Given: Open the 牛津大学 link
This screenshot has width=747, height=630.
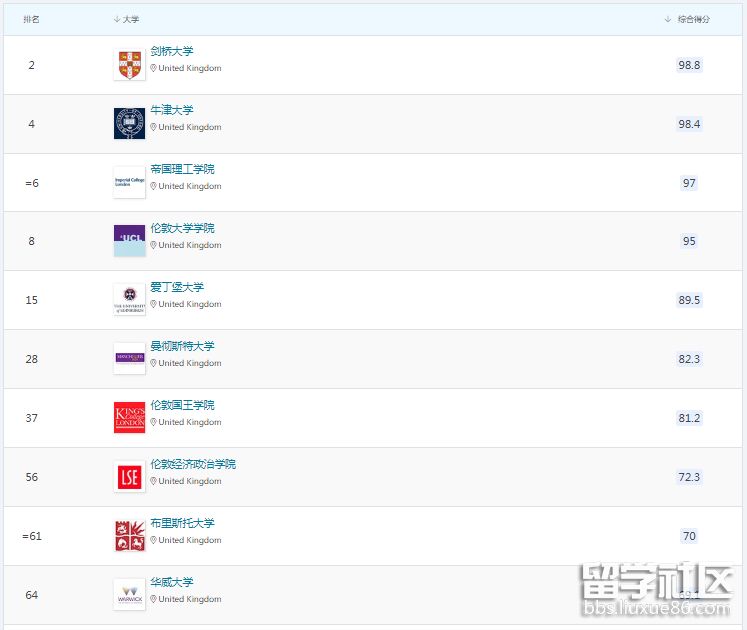Looking at the screenshot, I should click(172, 110).
